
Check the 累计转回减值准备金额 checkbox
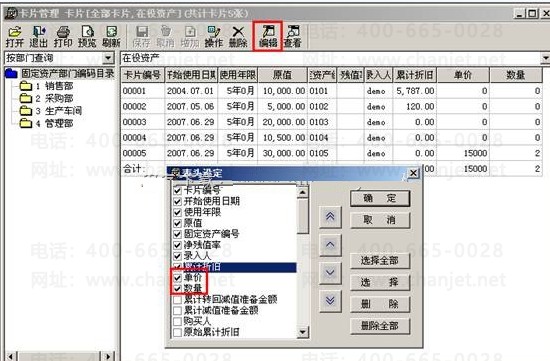(177, 300)
